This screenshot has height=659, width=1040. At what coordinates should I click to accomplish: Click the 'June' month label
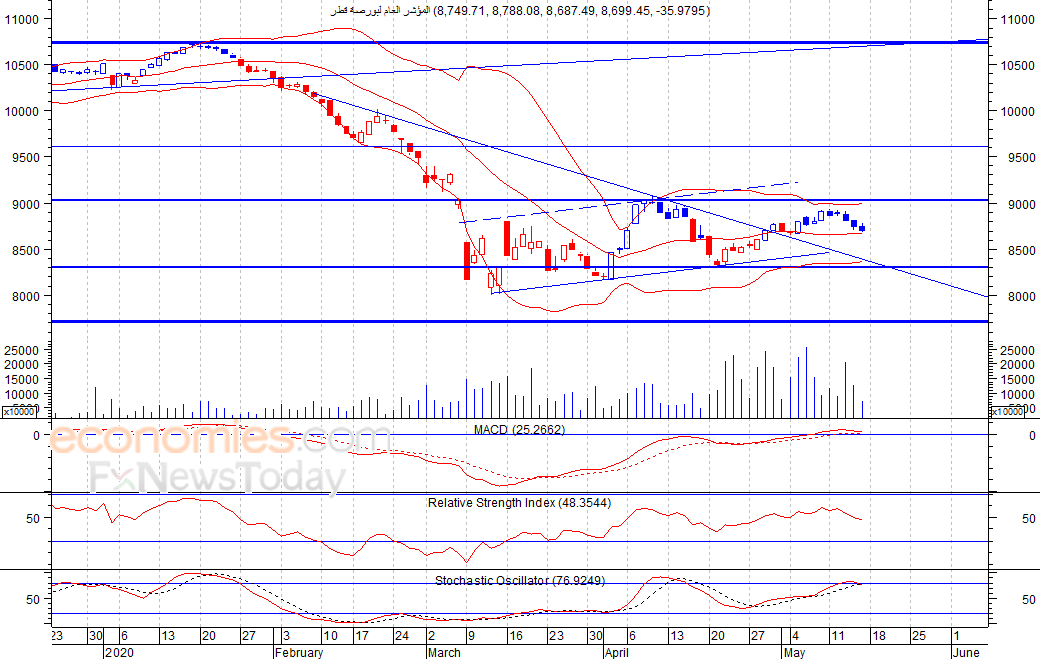pyautogui.click(x=966, y=652)
